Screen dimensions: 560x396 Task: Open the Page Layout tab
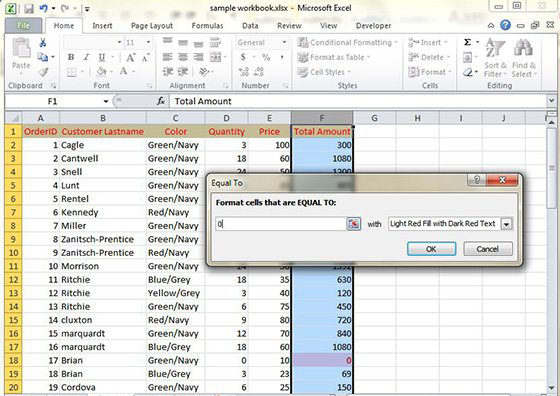pyautogui.click(x=152, y=26)
